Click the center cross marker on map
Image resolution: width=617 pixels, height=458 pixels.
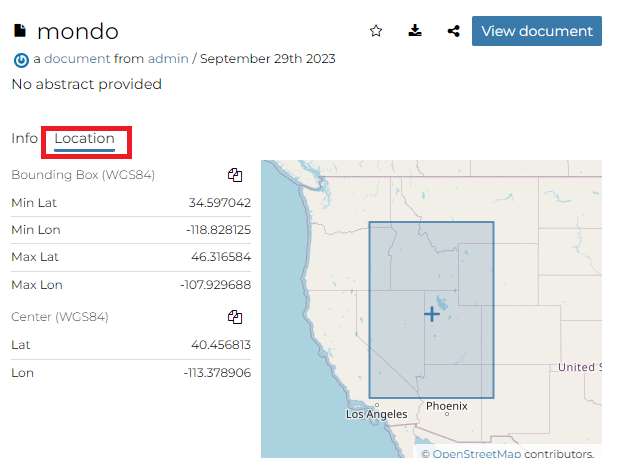(431, 314)
